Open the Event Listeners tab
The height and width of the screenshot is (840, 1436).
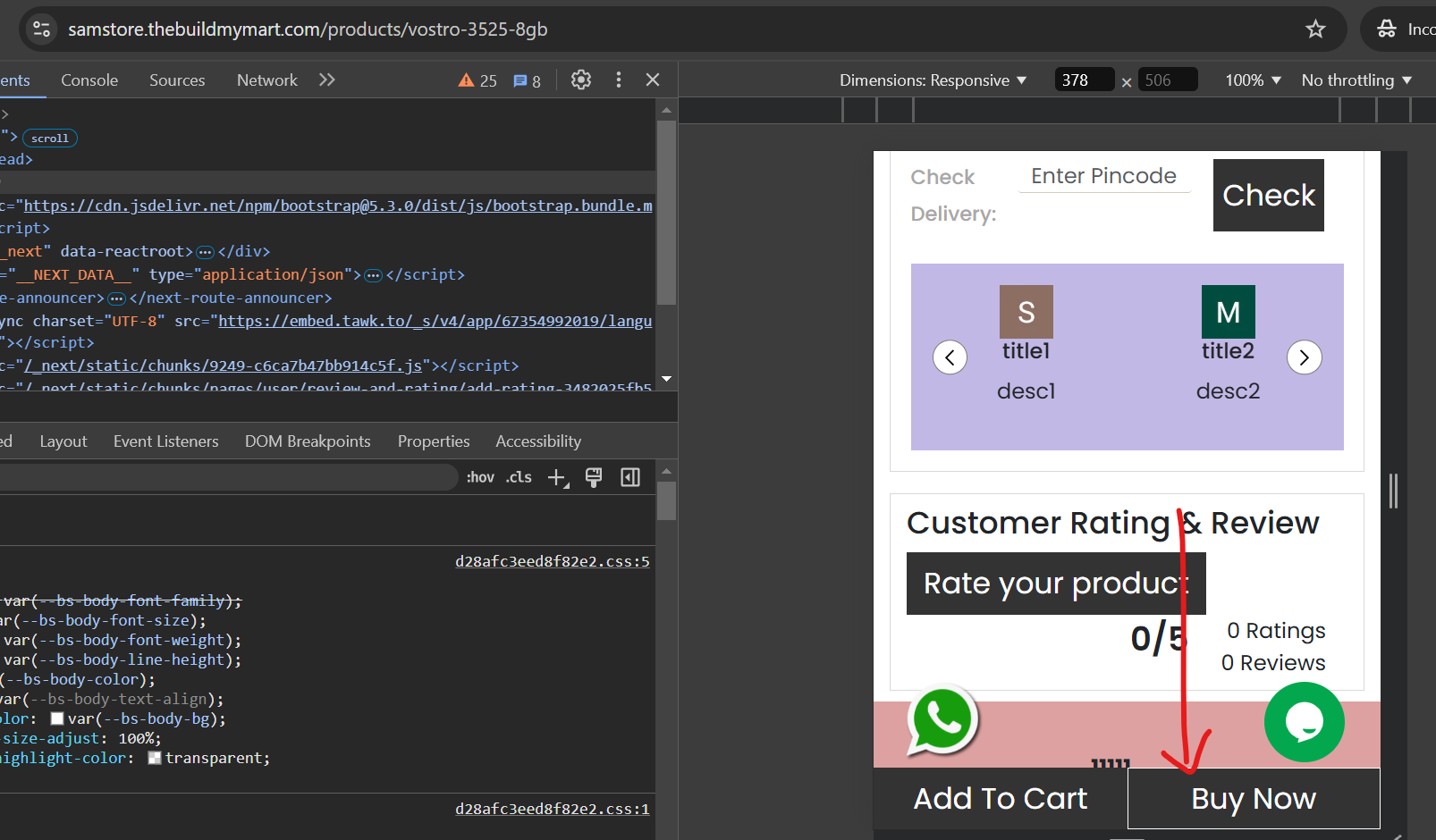(166, 441)
